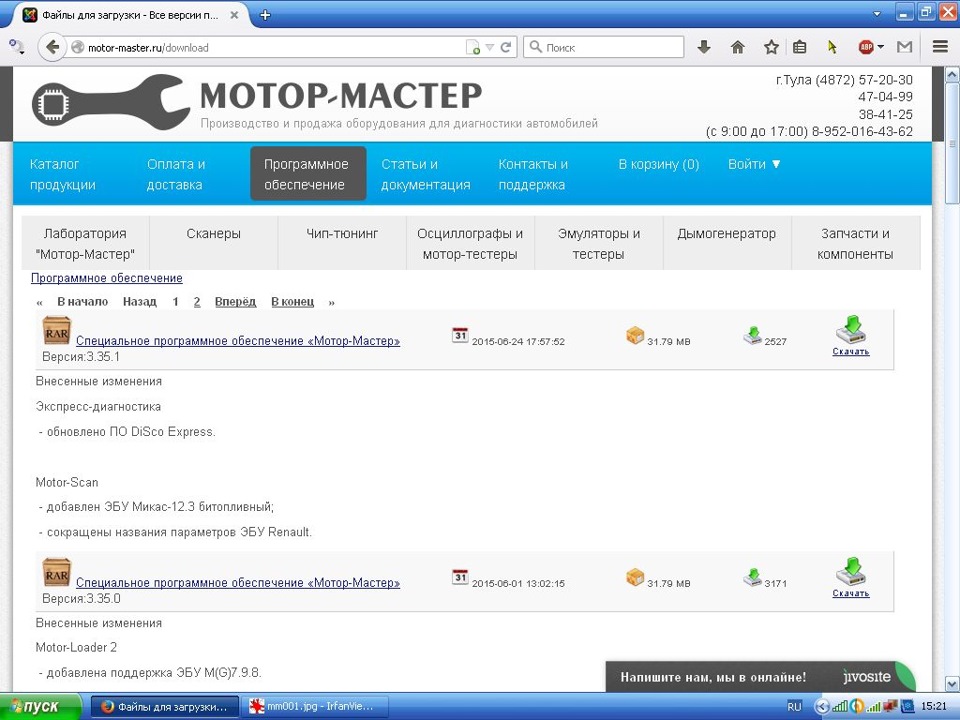960x720 pixels.
Task: Click the RAR archive icon for version 3.35.0
Action: [x=56, y=573]
